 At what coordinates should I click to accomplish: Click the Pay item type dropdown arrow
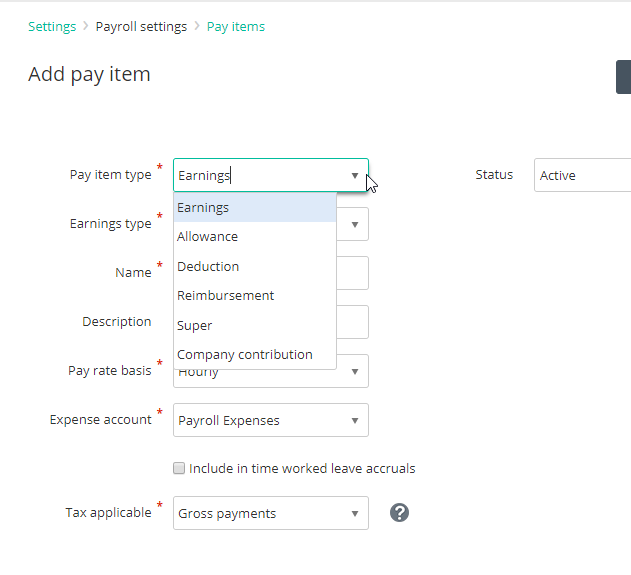(x=355, y=175)
